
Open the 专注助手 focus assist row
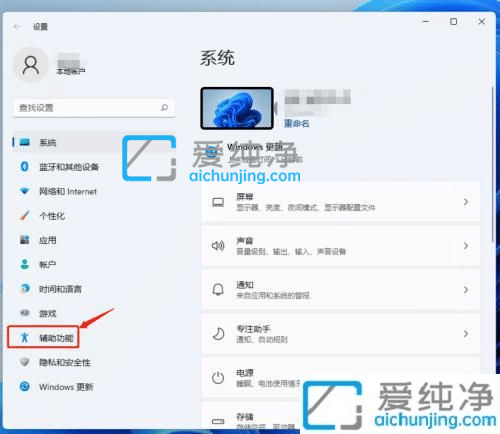tap(341, 334)
